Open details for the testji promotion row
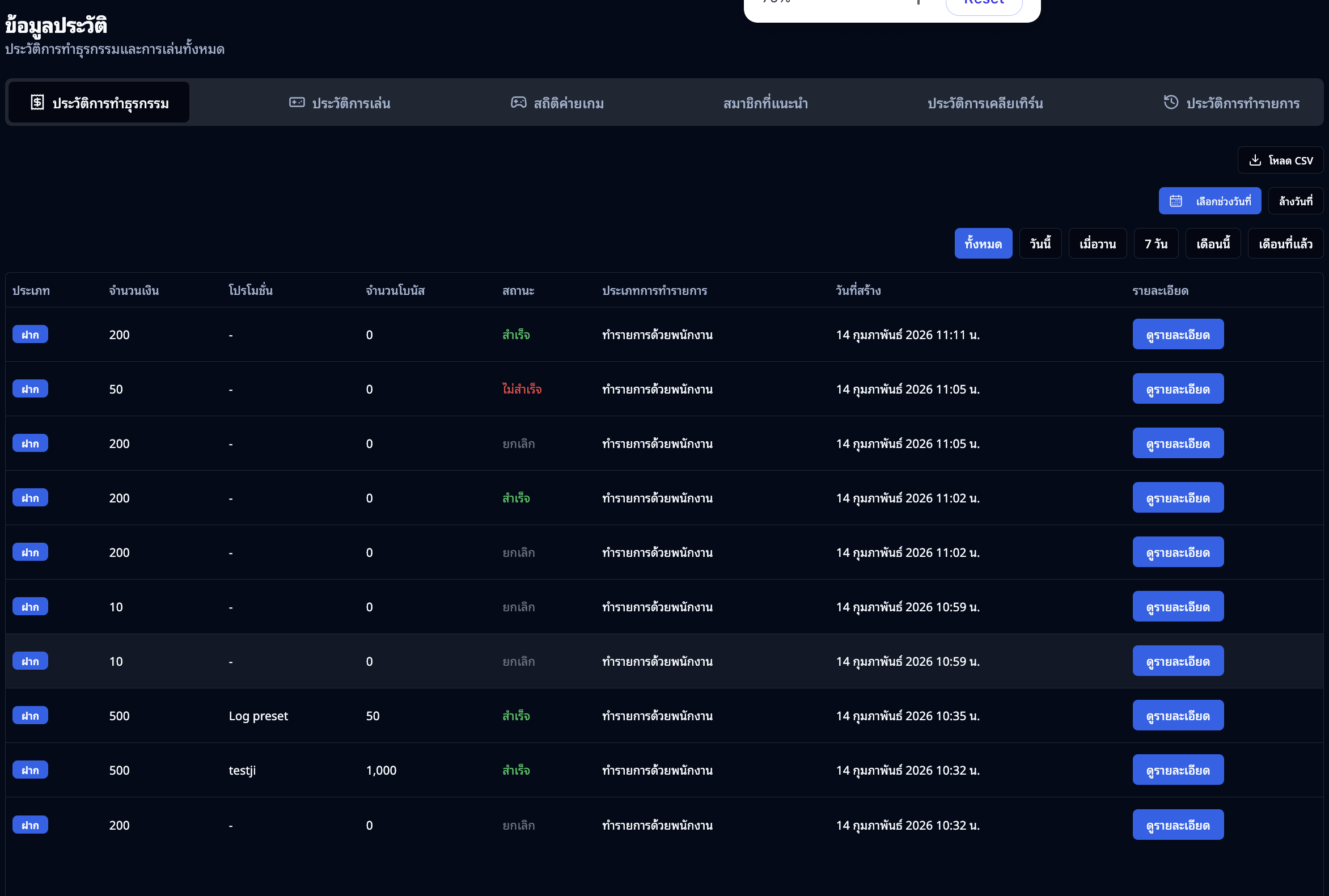Image resolution: width=1329 pixels, height=896 pixels. 1178,770
